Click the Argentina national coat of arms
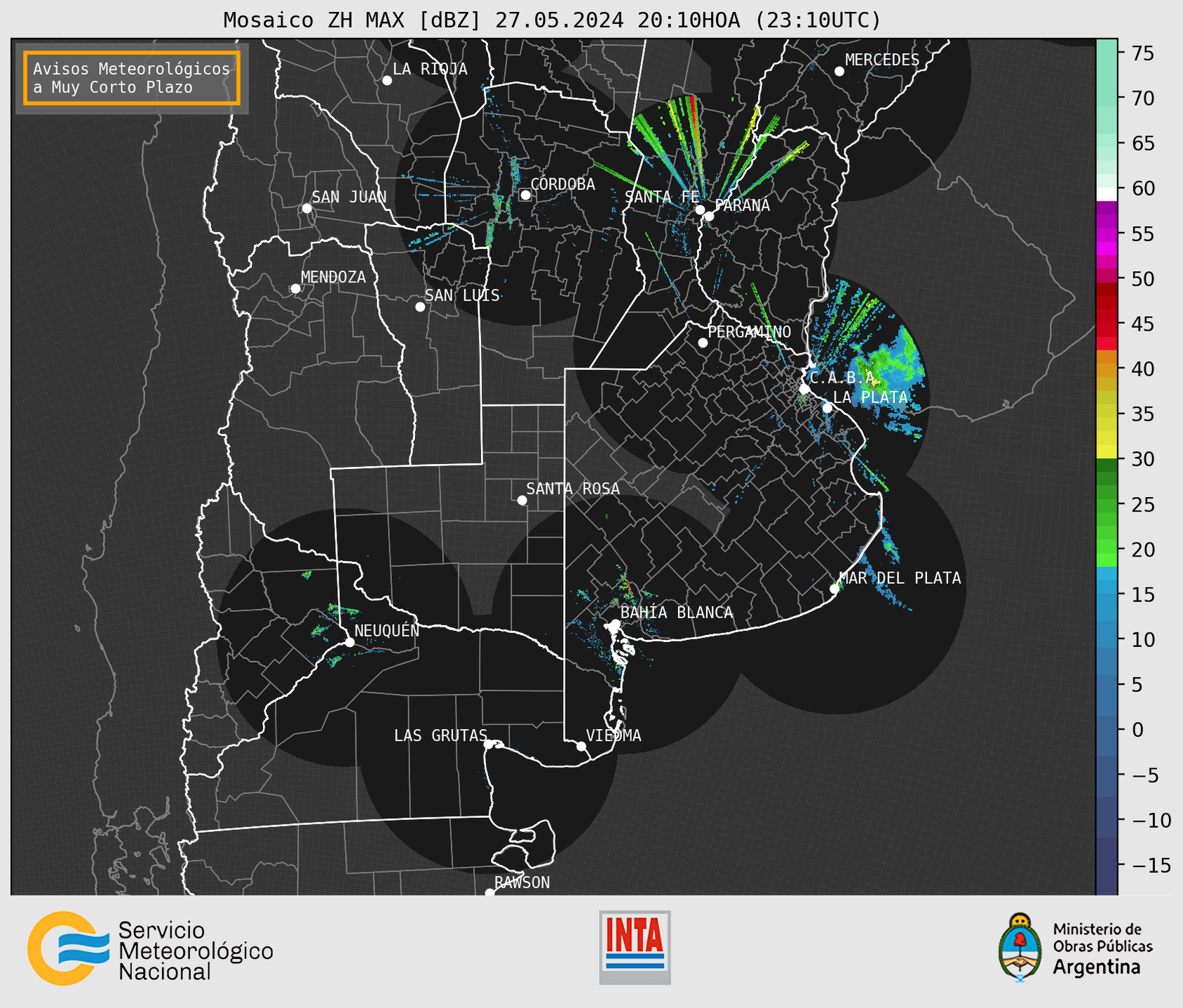 click(x=1020, y=948)
